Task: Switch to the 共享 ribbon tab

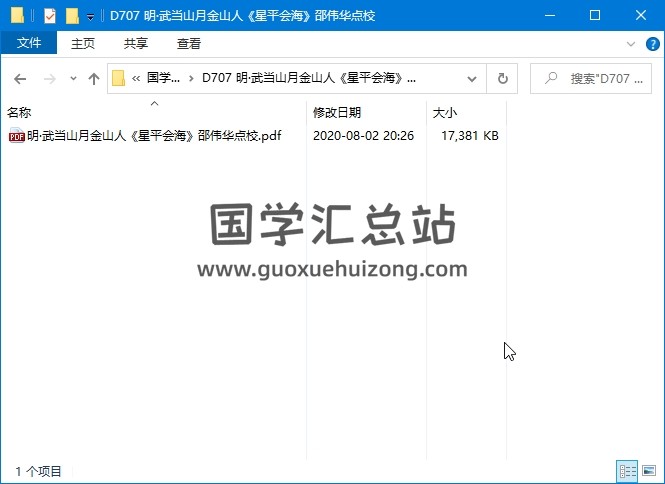Action: click(136, 44)
